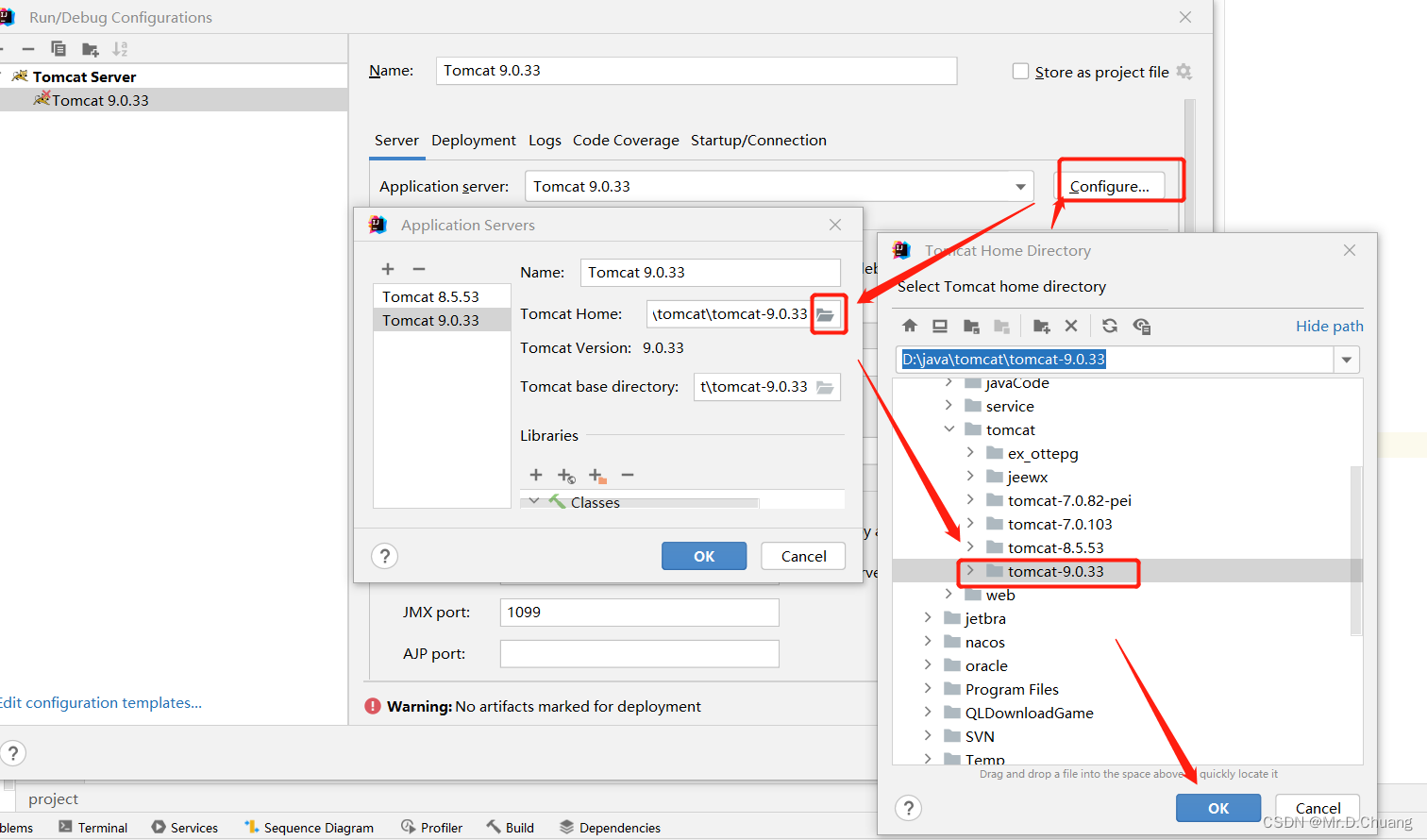The height and width of the screenshot is (840, 1427).
Task: Expand the oracle folder
Action: click(928, 665)
